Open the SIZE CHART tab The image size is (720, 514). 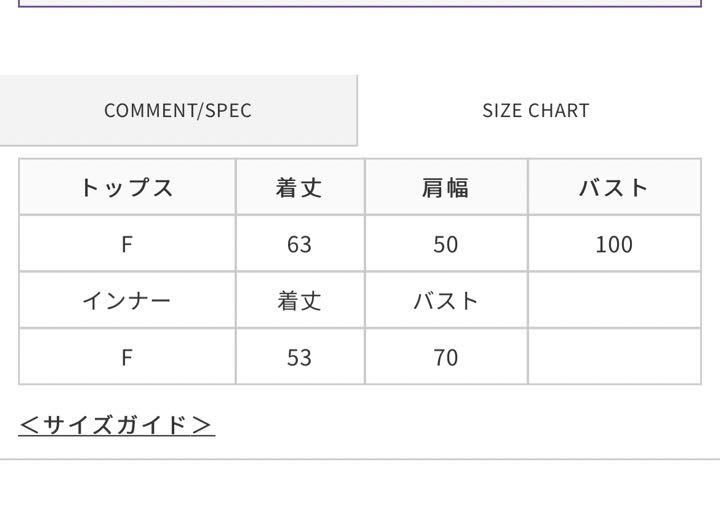536,110
